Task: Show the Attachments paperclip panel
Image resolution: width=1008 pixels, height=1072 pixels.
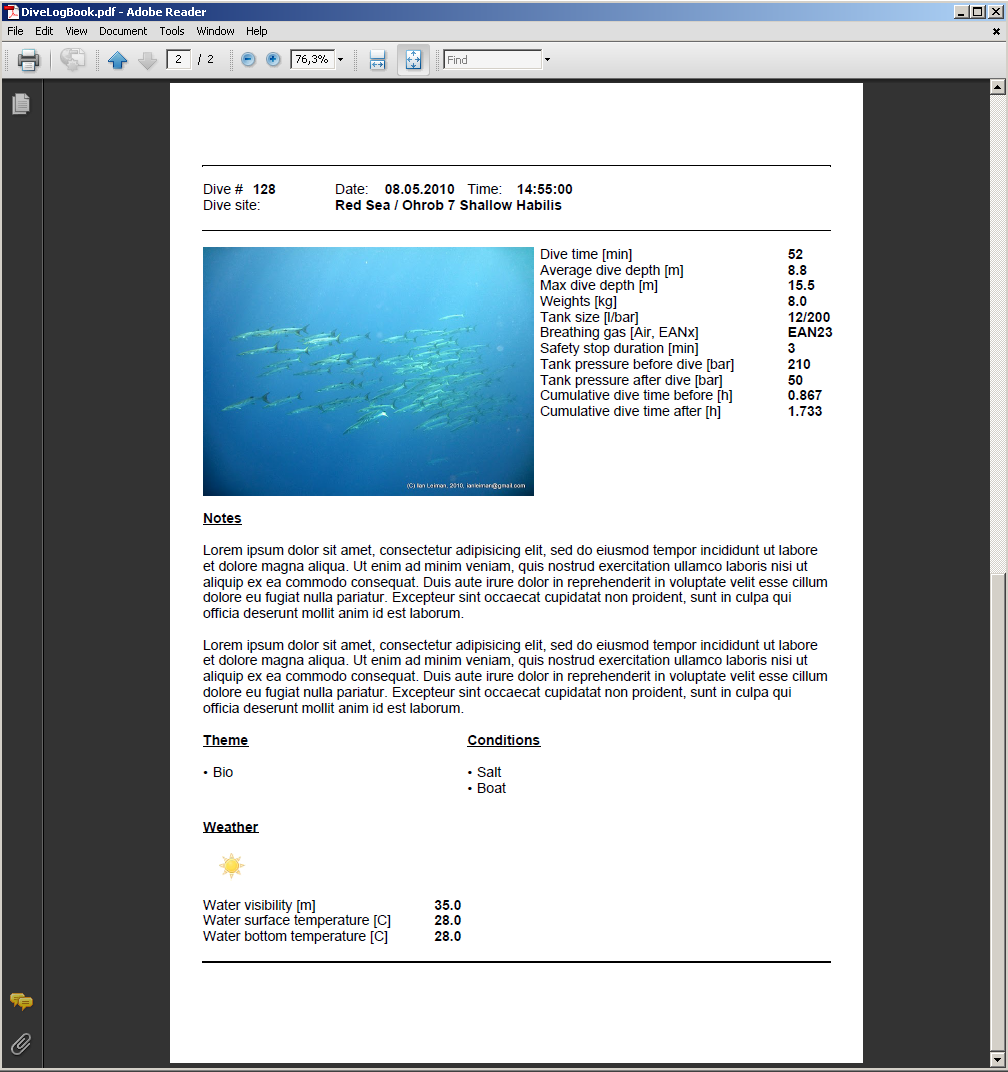Action: pos(21,1045)
